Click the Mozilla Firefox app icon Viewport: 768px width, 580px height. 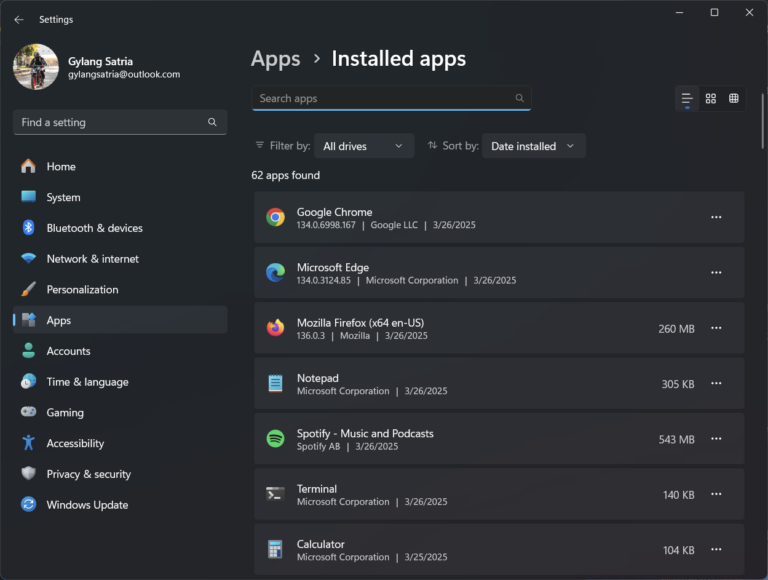(275, 328)
